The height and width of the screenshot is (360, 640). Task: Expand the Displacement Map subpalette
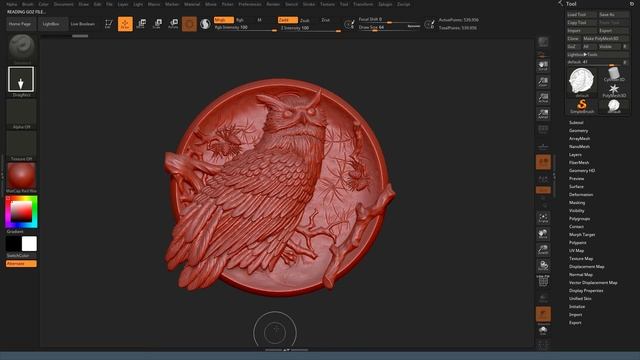[587, 267]
